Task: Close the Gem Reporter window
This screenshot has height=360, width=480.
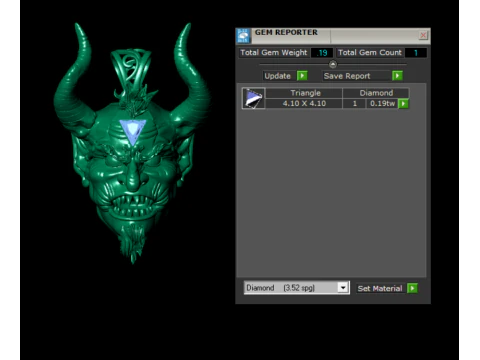Action: pyautogui.click(x=423, y=35)
